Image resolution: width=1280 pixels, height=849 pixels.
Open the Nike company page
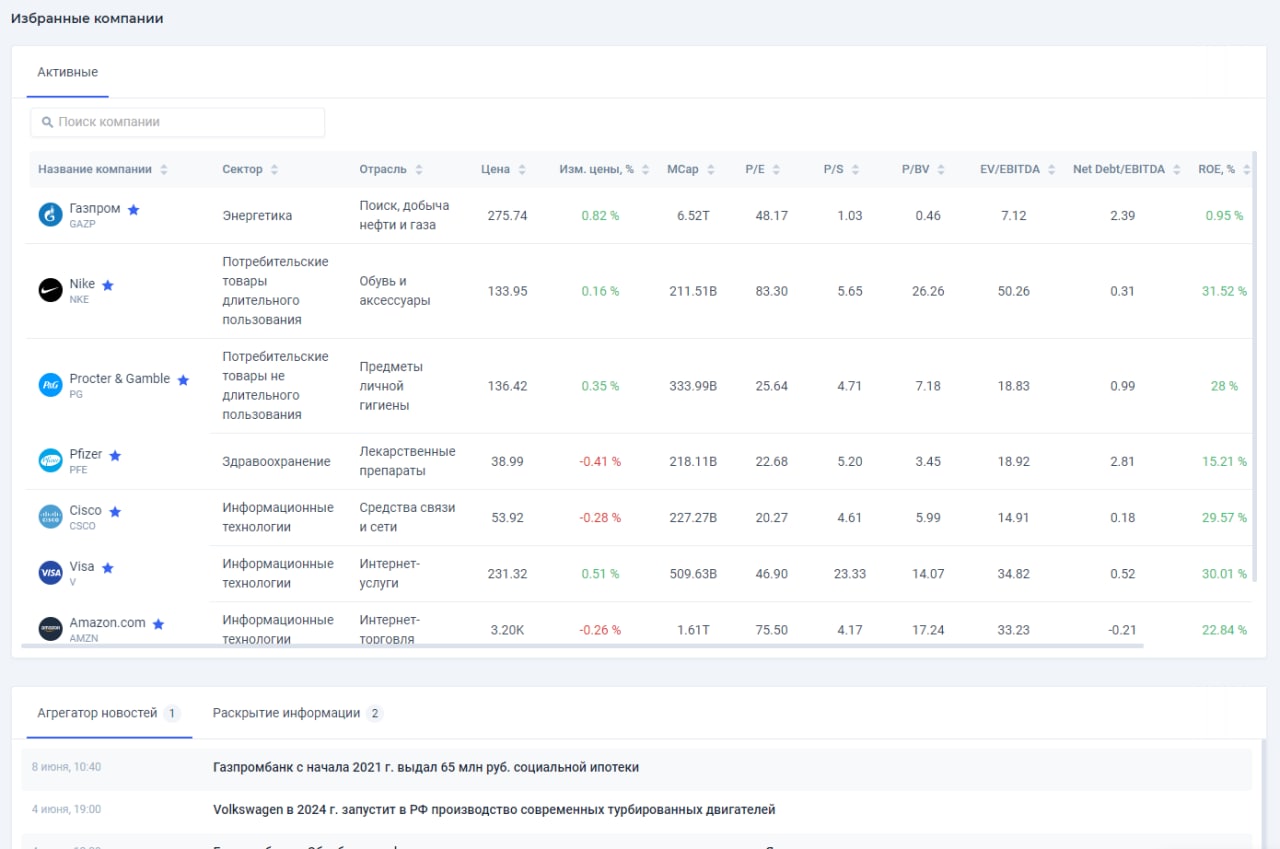[x=82, y=284]
